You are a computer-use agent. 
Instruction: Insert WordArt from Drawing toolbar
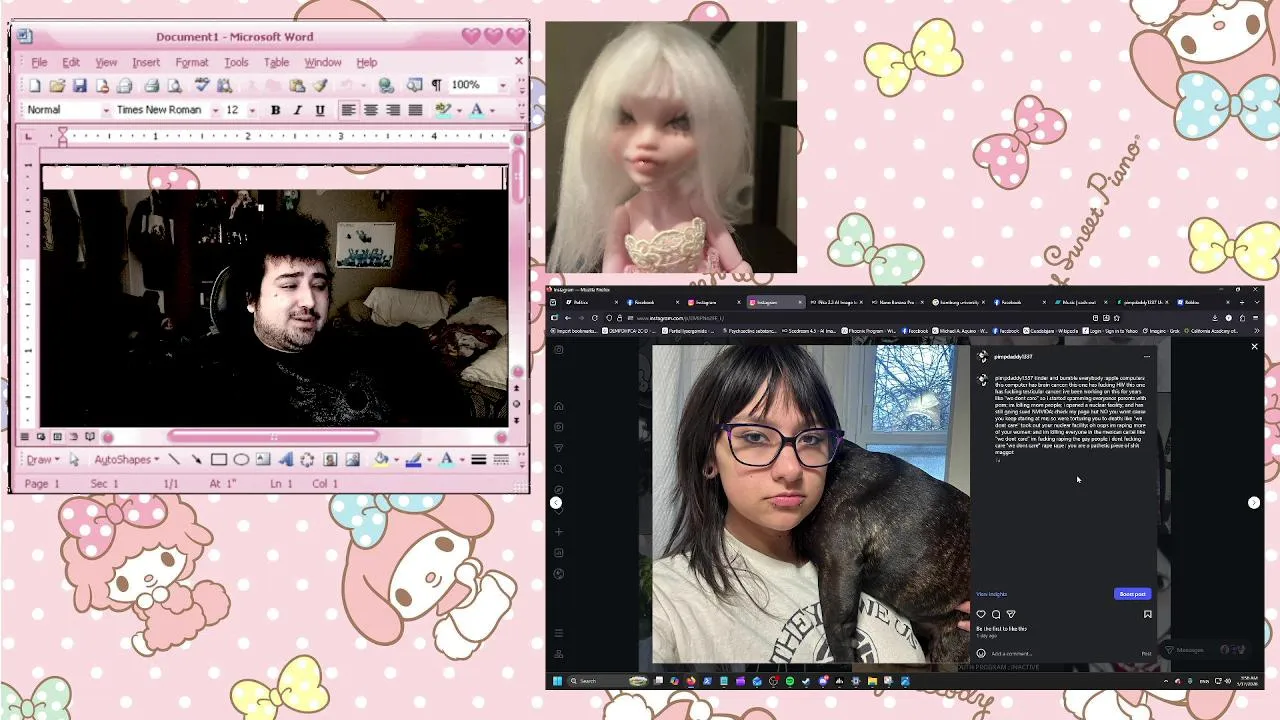pos(285,460)
